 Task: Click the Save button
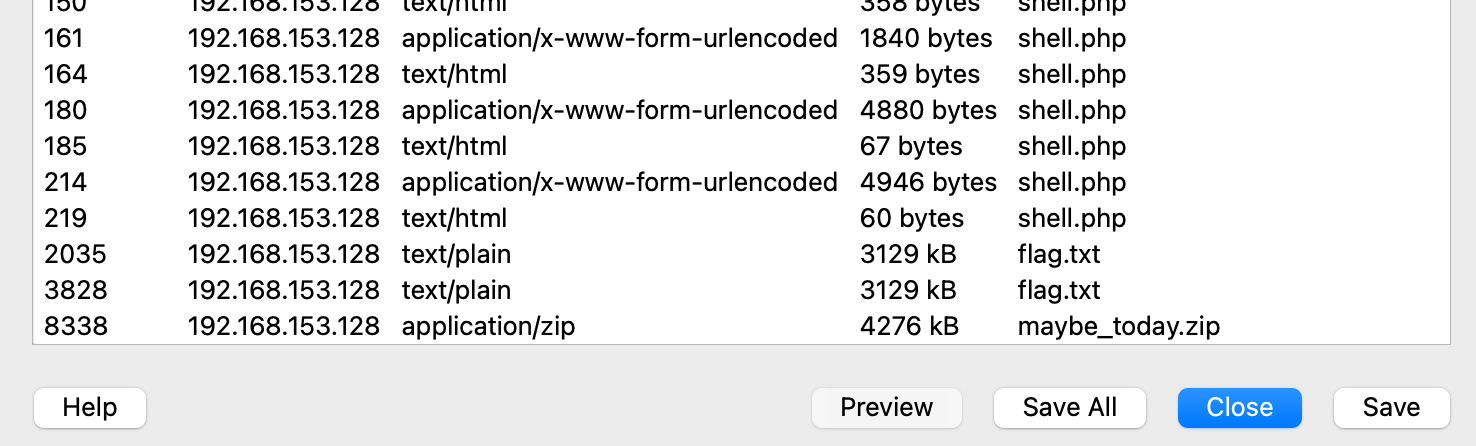(x=1391, y=408)
